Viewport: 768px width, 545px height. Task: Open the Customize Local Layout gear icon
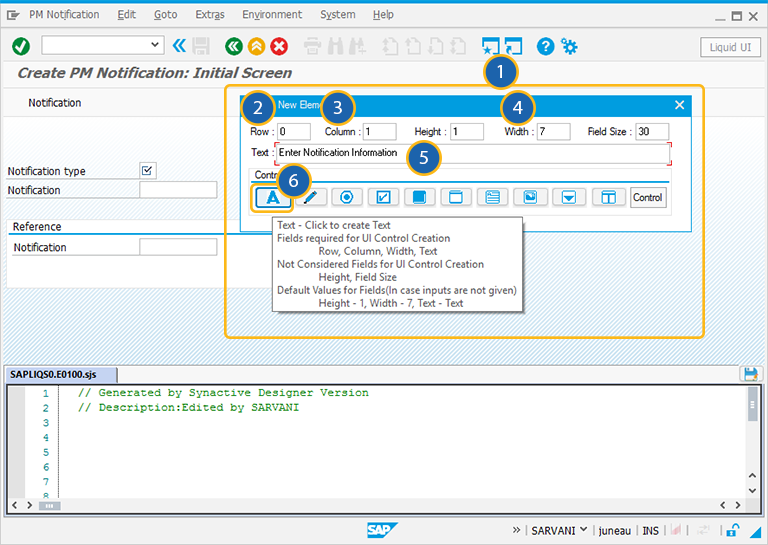tap(569, 47)
